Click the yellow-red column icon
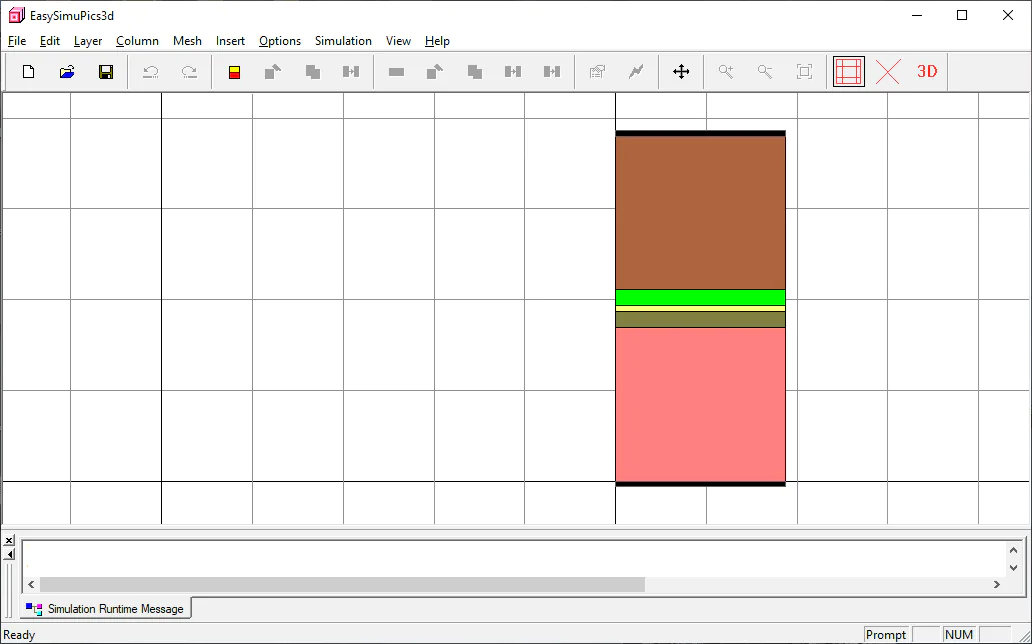The height and width of the screenshot is (644, 1032). pos(234,72)
